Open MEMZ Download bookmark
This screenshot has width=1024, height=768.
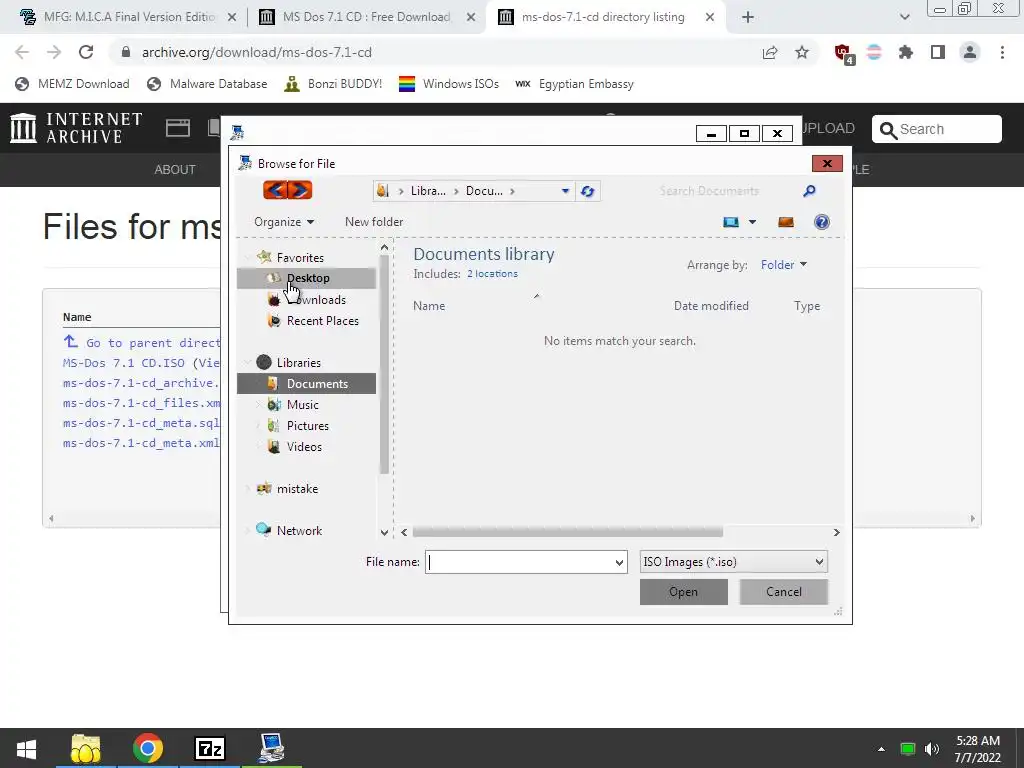[x=72, y=84]
